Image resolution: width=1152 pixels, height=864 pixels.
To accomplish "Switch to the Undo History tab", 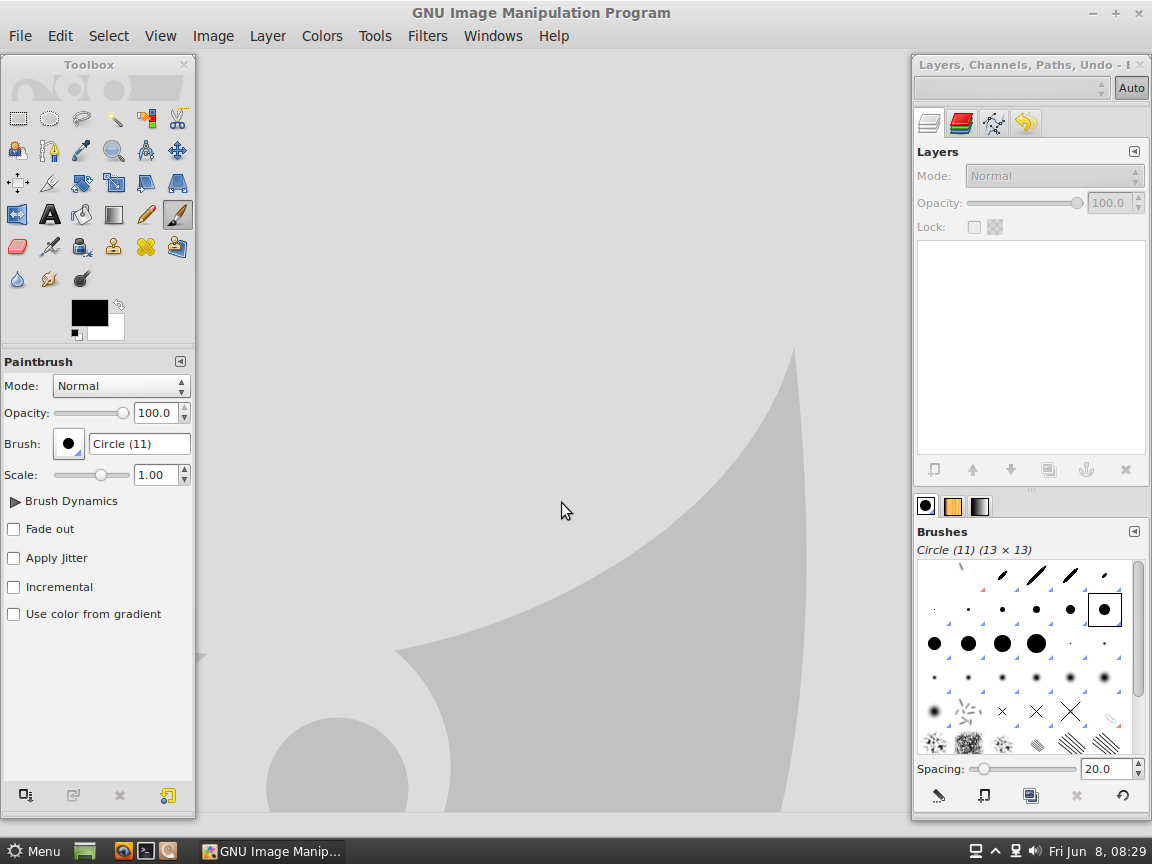I will pyautogui.click(x=1026, y=123).
